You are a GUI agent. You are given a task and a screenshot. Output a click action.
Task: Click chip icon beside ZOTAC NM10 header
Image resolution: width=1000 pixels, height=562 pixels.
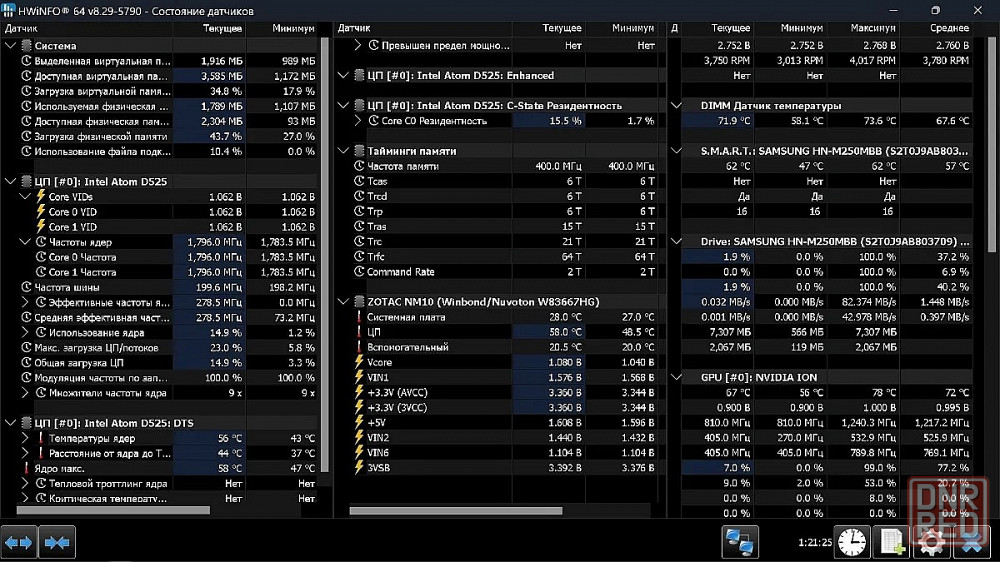[359, 301]
